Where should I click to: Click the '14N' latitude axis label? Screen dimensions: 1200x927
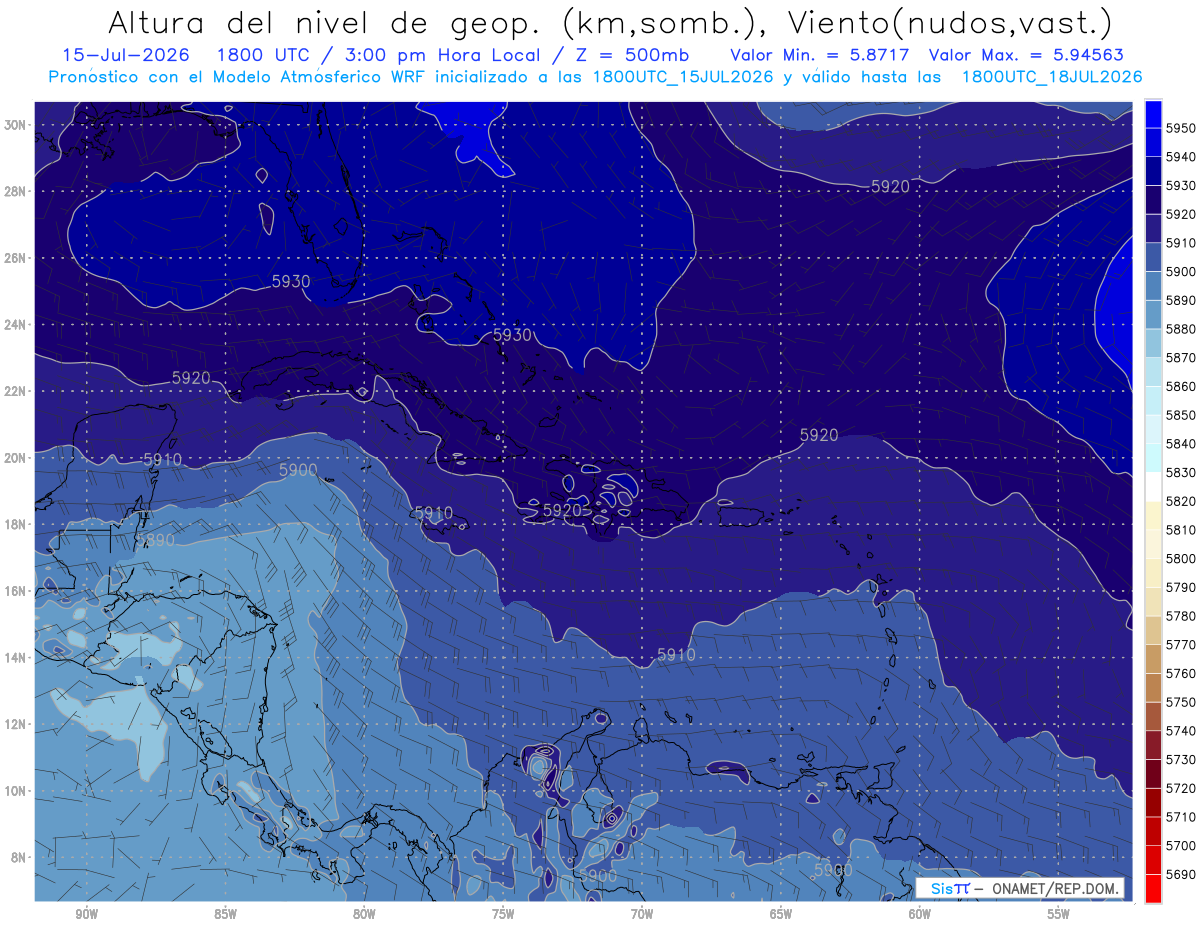pos(15,658)
